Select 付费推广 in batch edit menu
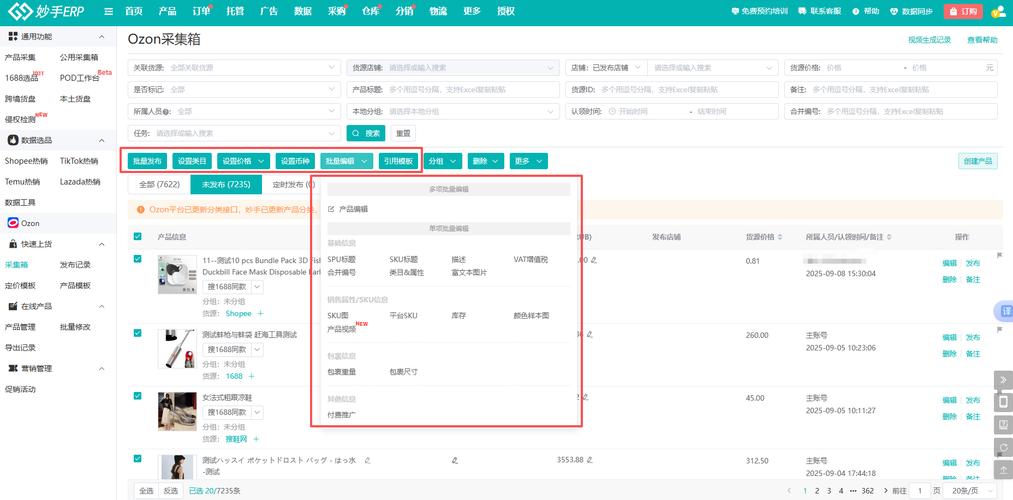 [342, 414]
